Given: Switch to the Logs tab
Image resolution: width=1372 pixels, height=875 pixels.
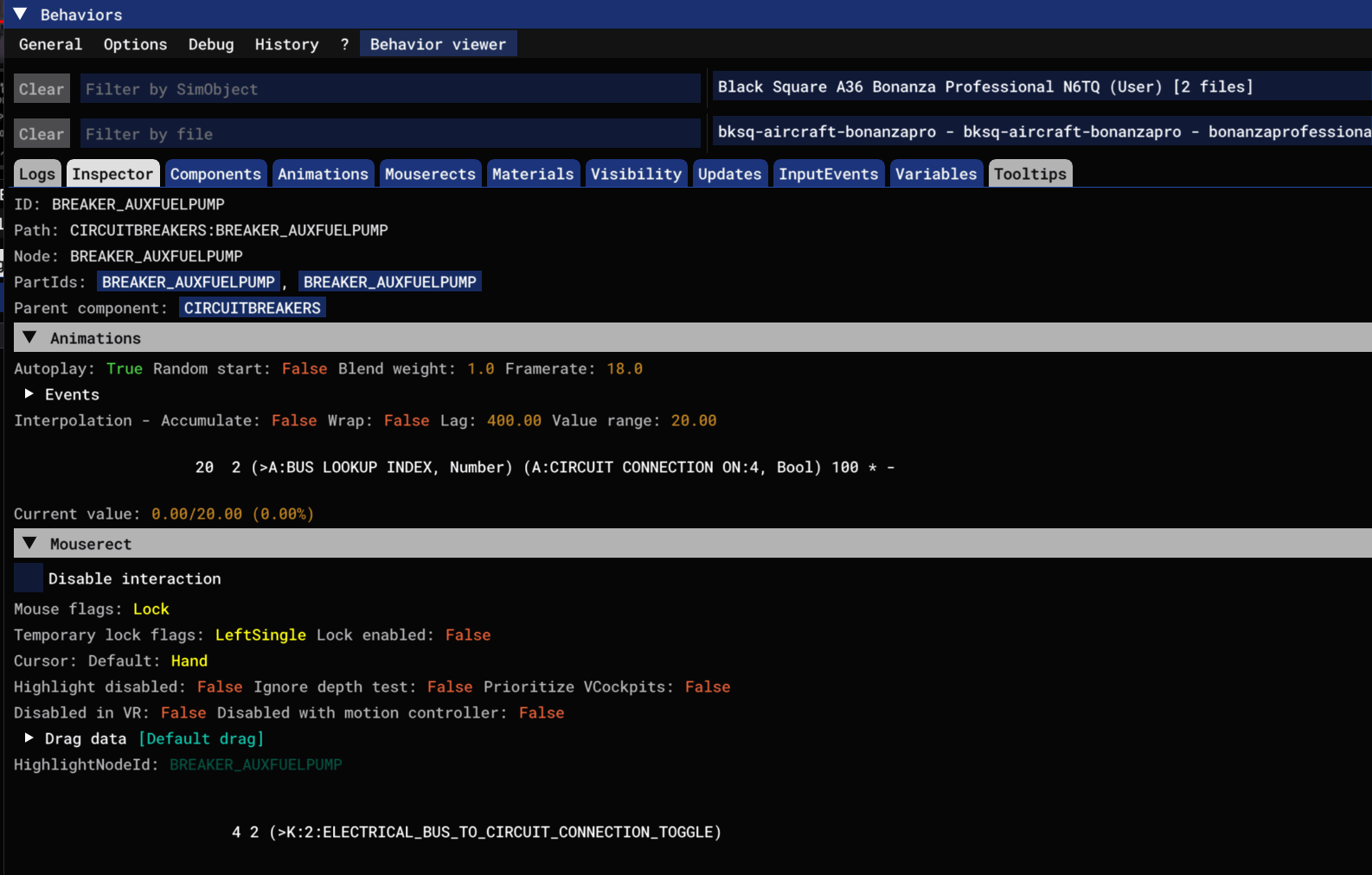Looking at the screenshot, I should point(37,174).
